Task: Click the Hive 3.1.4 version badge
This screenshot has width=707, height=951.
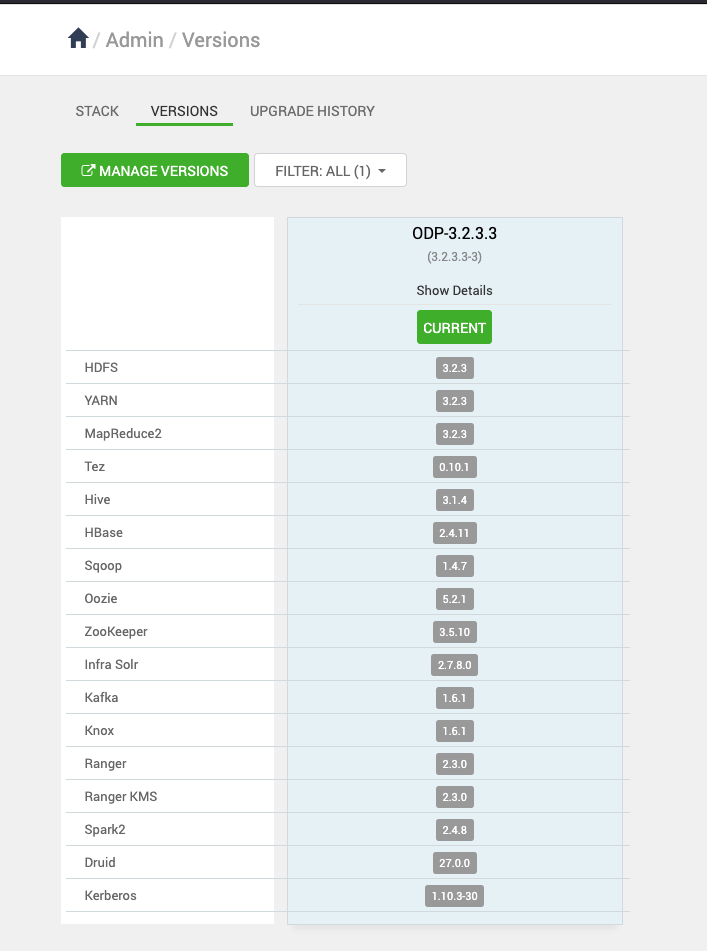Action: pos(454,500)
